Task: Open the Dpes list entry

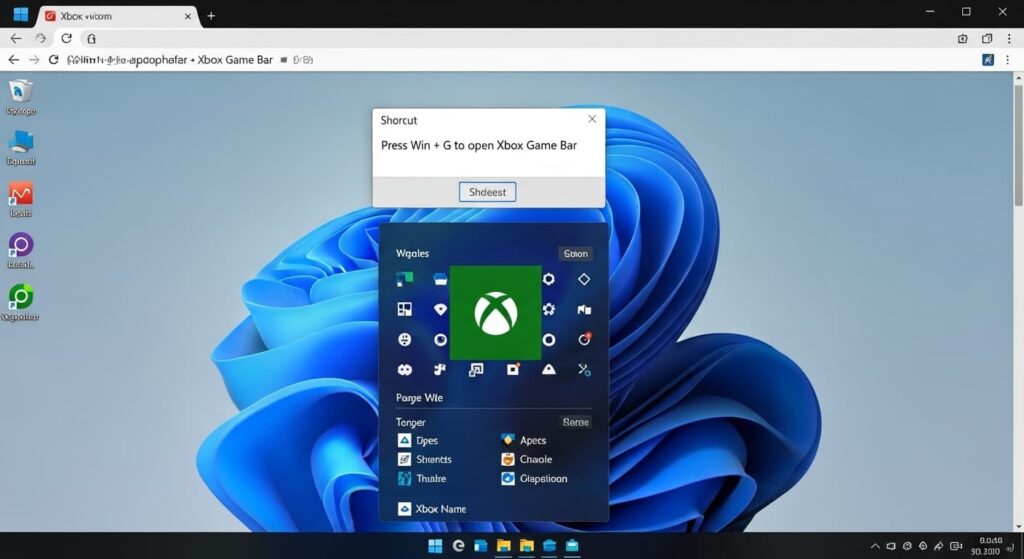Action: [418, 440]
